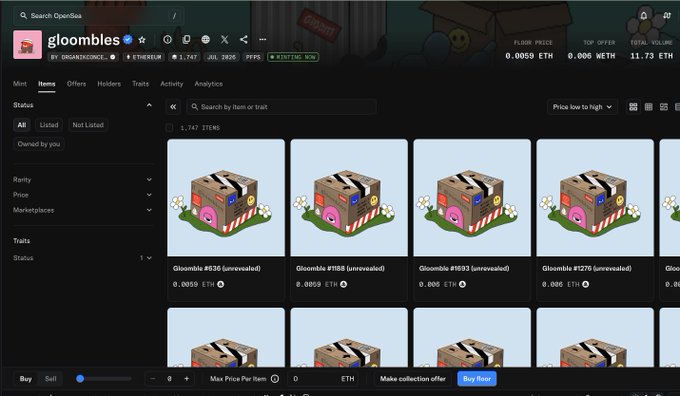Open the collection website globe icon
This screenshot has height=396, width=680.
[x=206, y=39]
